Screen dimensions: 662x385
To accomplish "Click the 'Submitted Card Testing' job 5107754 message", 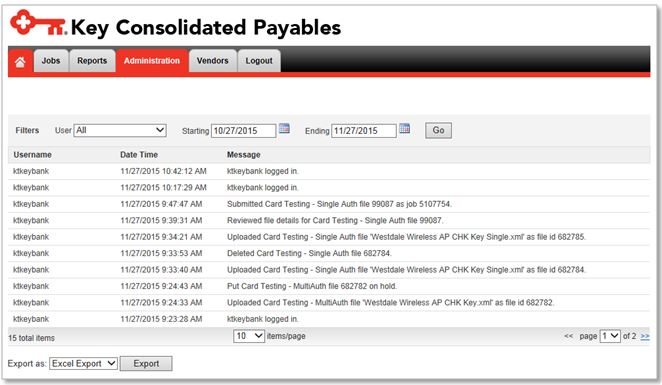I will point(339,204).
